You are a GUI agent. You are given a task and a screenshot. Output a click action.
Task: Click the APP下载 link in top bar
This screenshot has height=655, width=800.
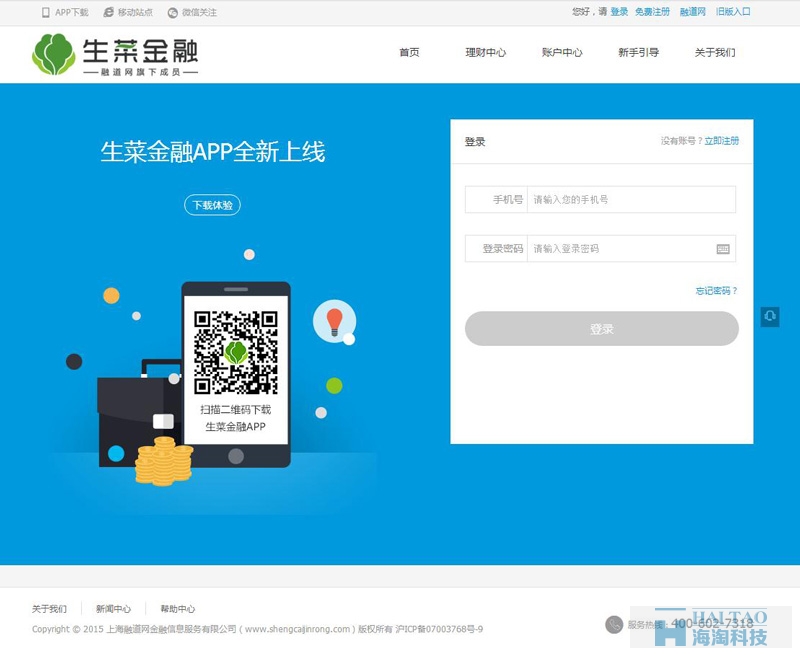72,12
